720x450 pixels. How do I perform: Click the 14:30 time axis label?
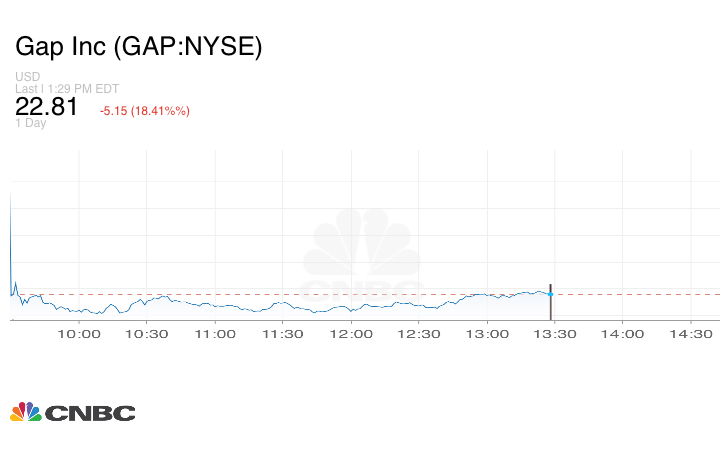[x=691, y=334]
